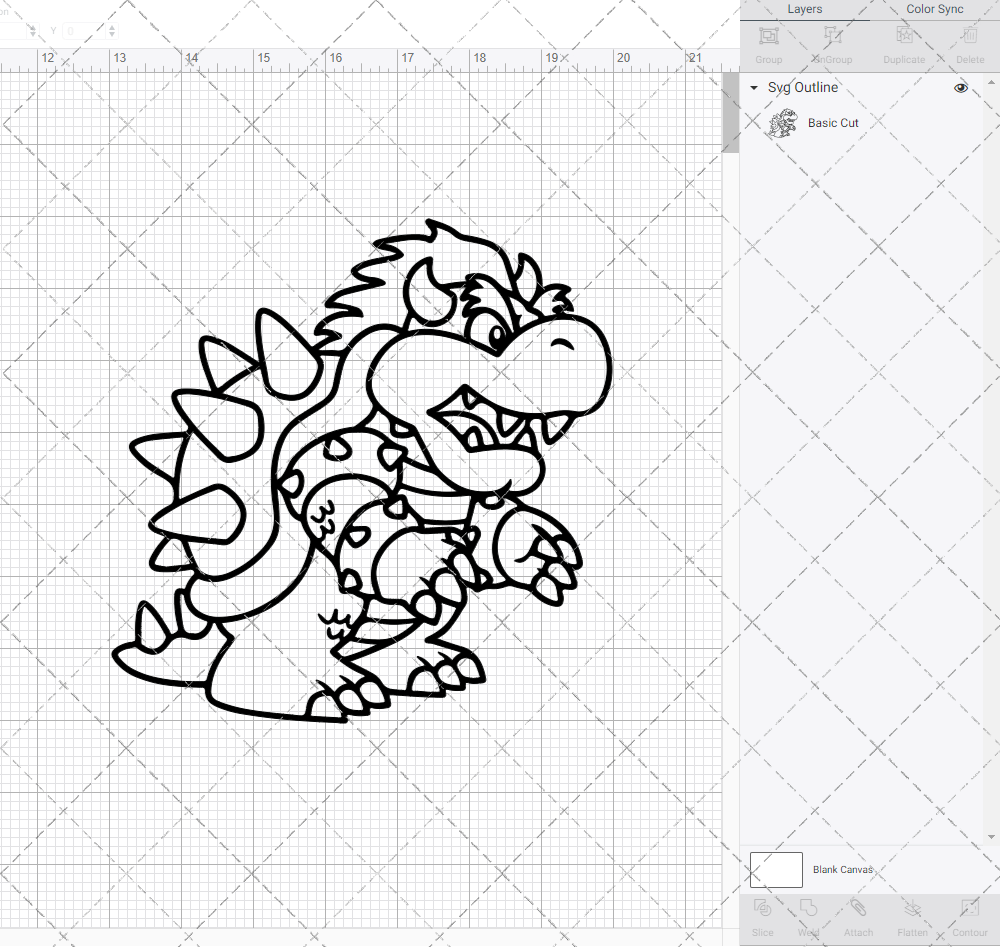Collapse the Svg Outline group
Screen dimensions: 1000x947
(753, 88)
